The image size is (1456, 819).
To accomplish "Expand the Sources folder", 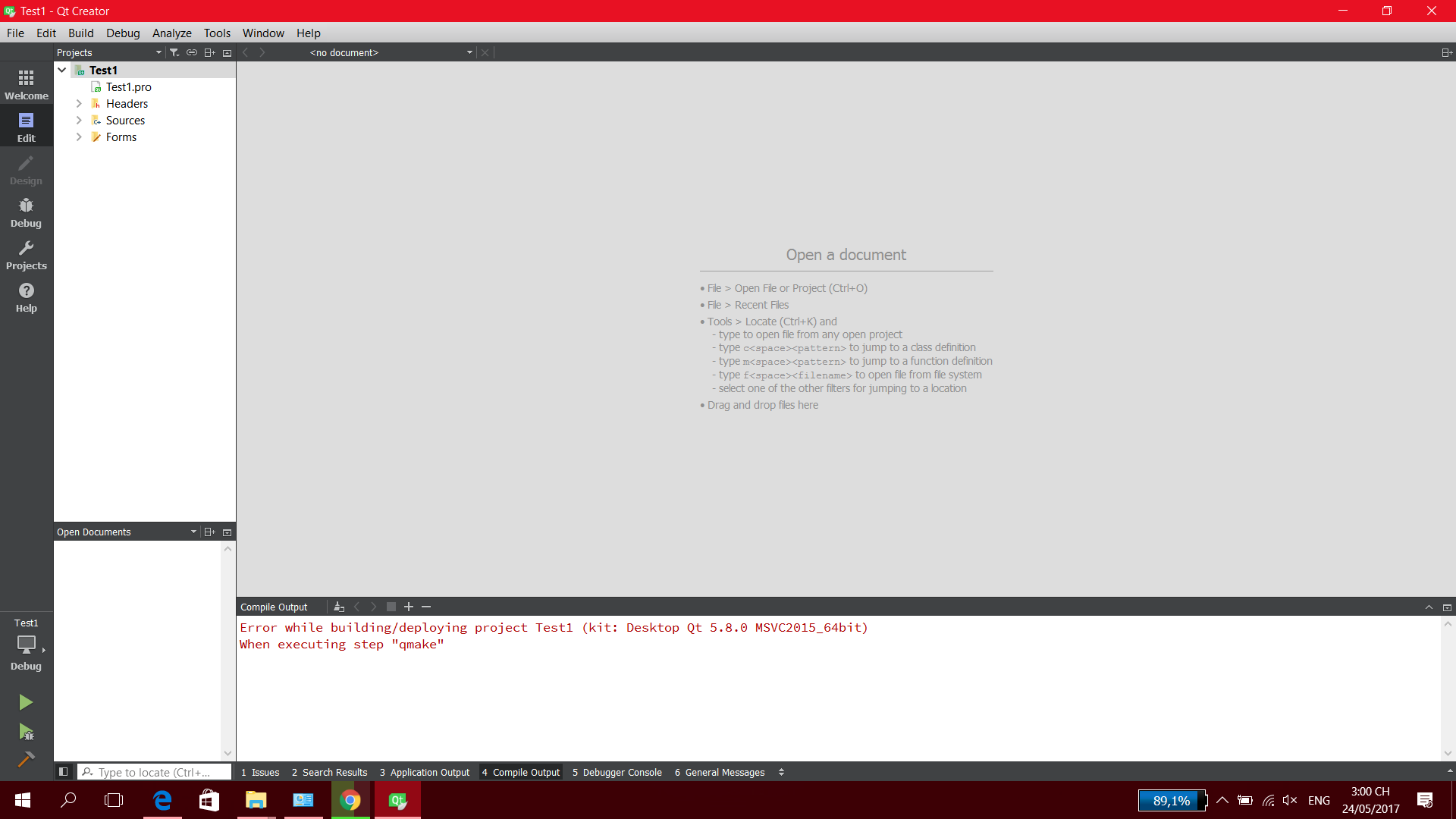I will pos(79,121).
